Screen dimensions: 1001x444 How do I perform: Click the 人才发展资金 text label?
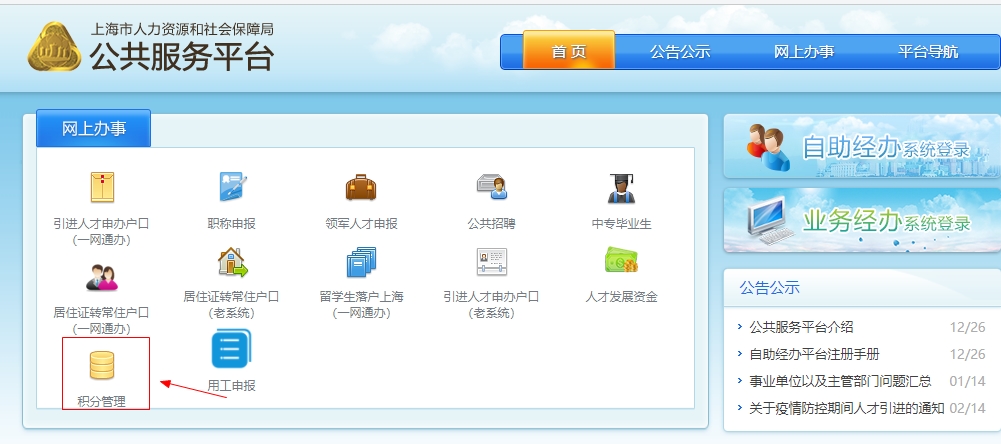[x=621, y=296]
